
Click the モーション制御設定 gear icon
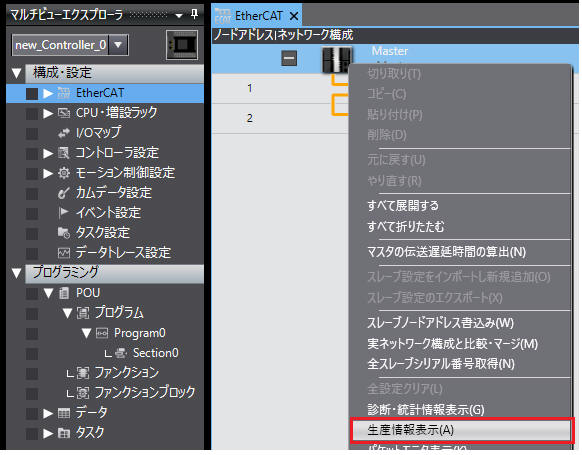64,173
